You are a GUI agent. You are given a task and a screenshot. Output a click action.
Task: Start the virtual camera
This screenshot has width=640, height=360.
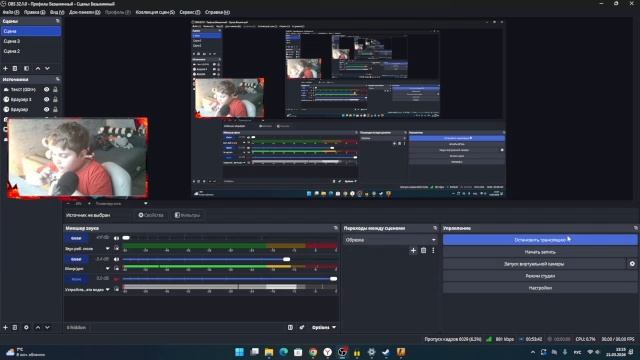click(x=534, y=264)
